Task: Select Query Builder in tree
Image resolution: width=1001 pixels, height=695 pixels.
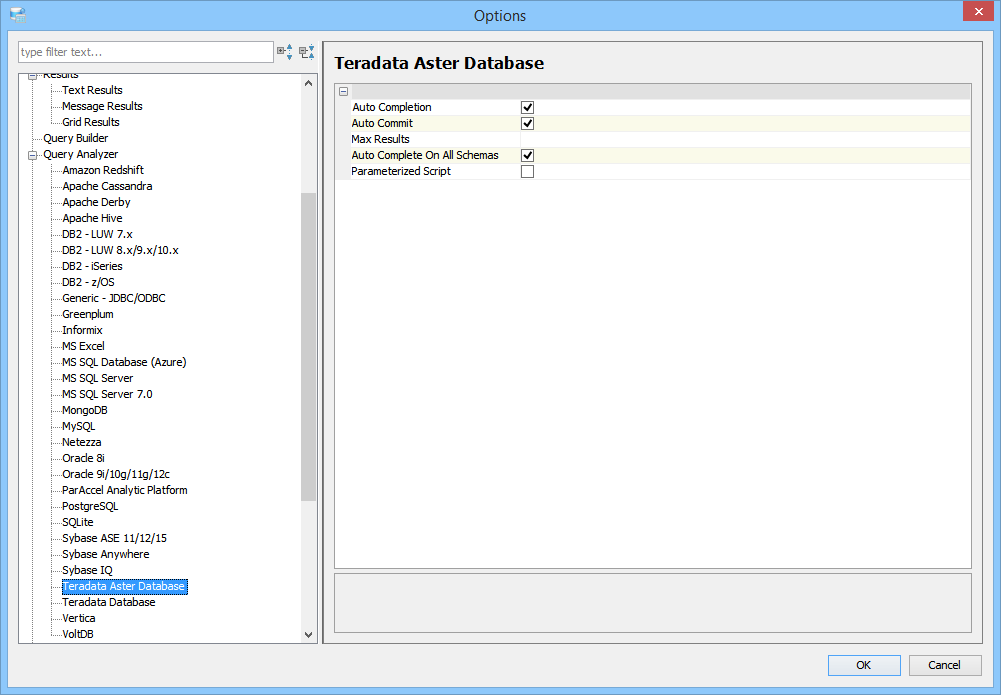Action: tap(75, 138)
